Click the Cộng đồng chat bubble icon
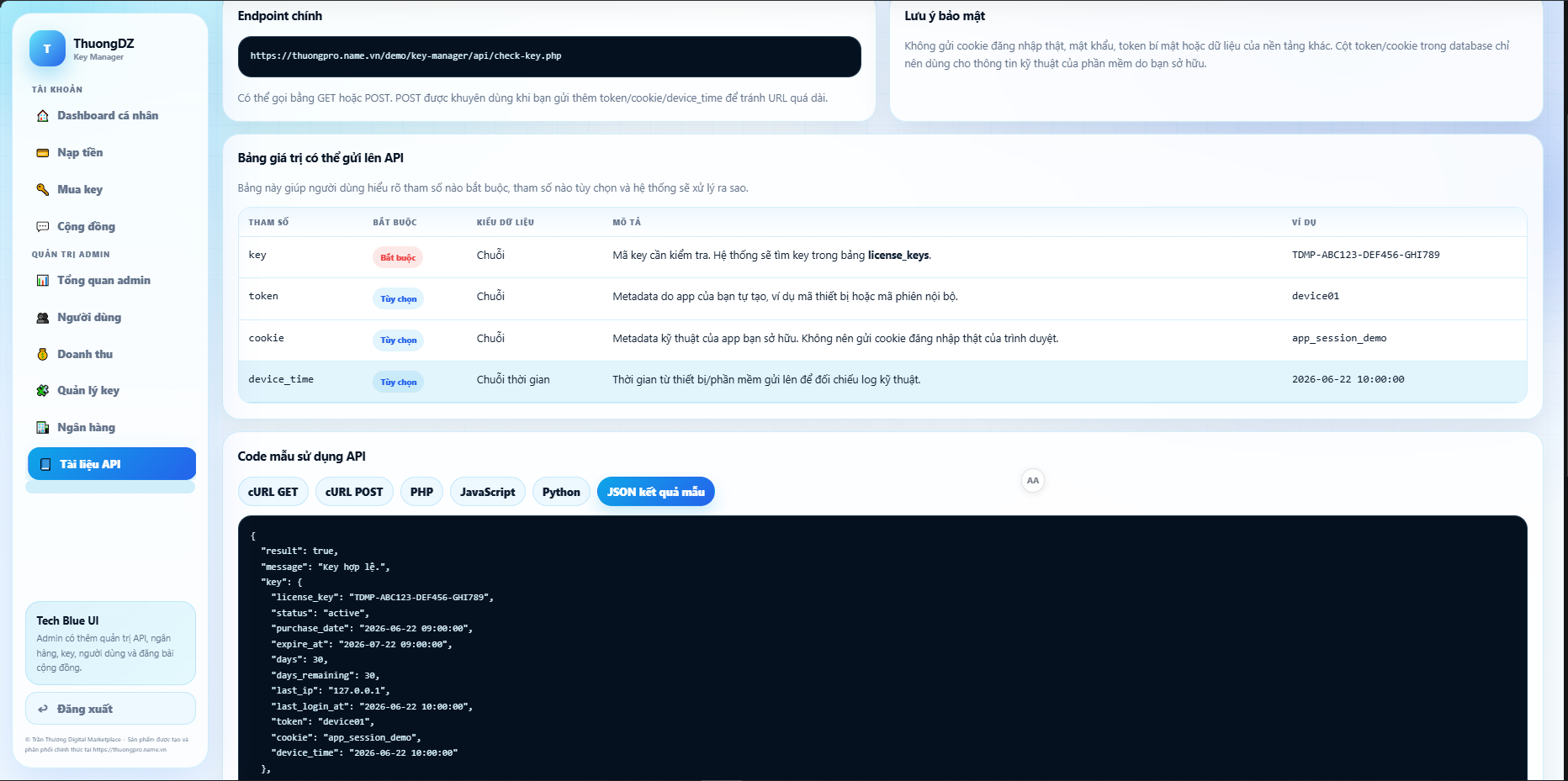The image size is (1568, 781). (43, 227)
